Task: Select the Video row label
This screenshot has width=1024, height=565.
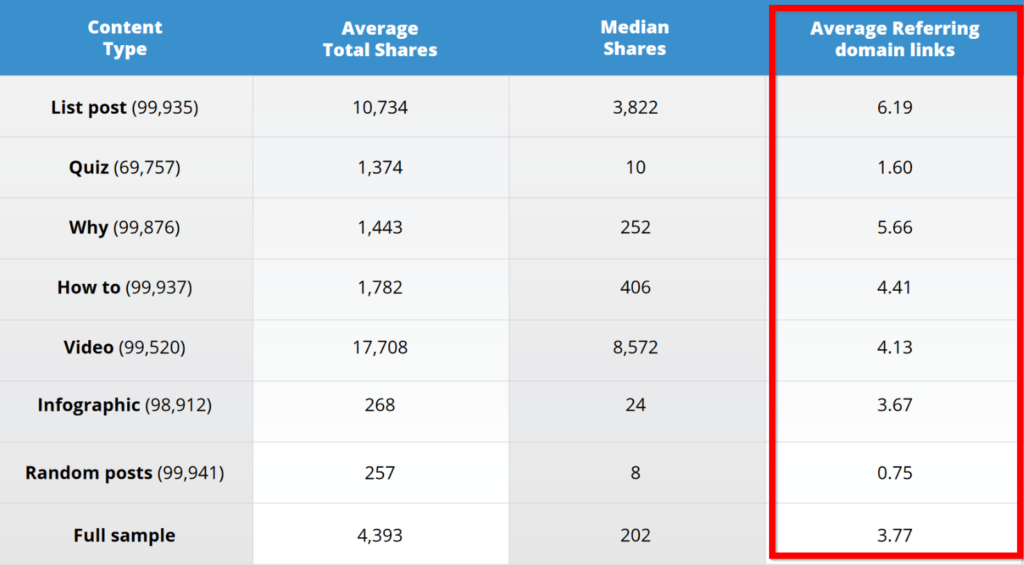Action: 125,347
